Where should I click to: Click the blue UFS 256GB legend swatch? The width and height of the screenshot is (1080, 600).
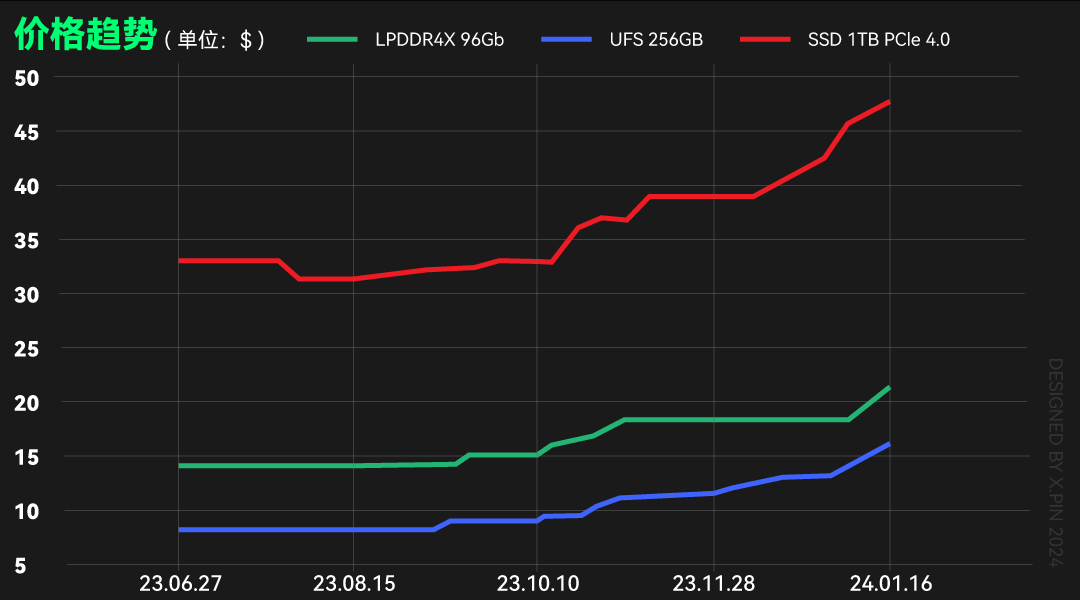pyautogui.click(x=567, y=39)
